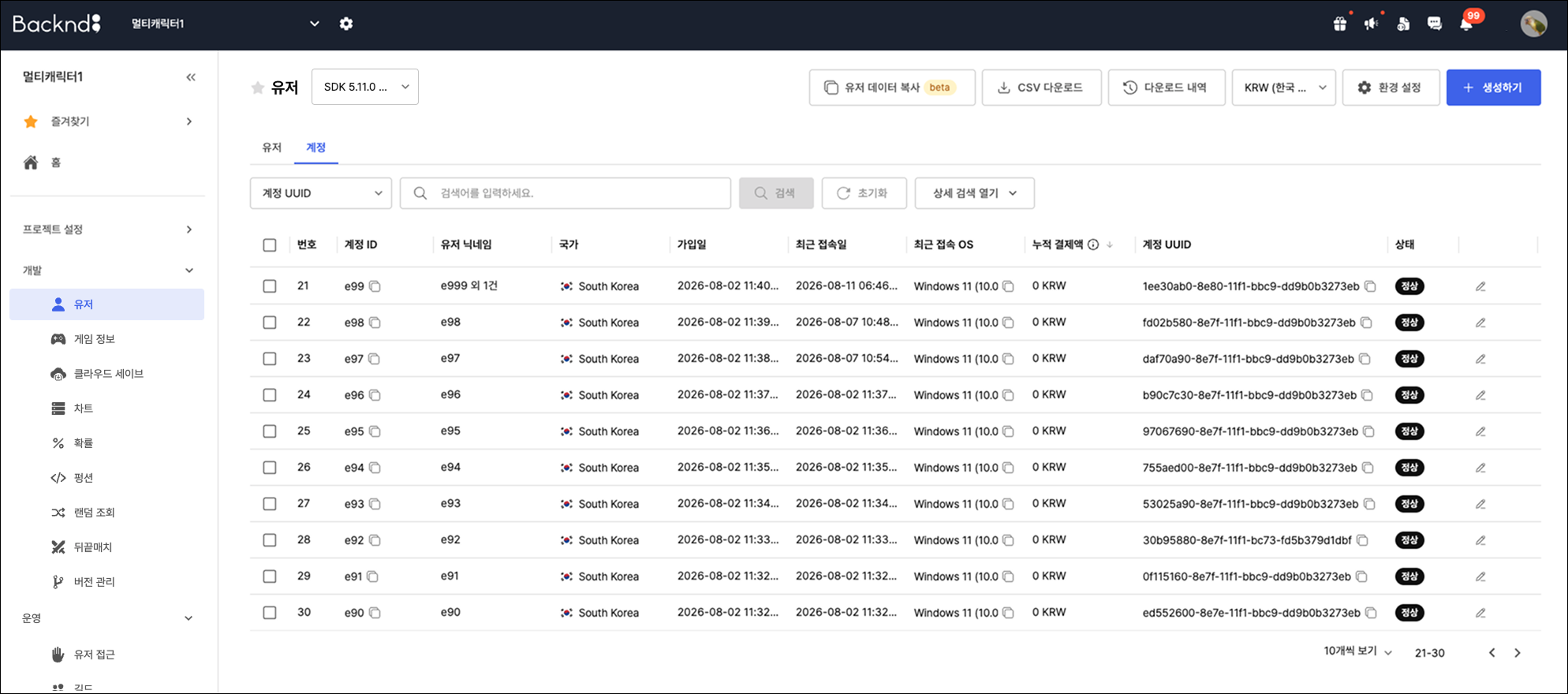Switch to the 계정 tab
1568x694 pixels.
tap(316, 147)
